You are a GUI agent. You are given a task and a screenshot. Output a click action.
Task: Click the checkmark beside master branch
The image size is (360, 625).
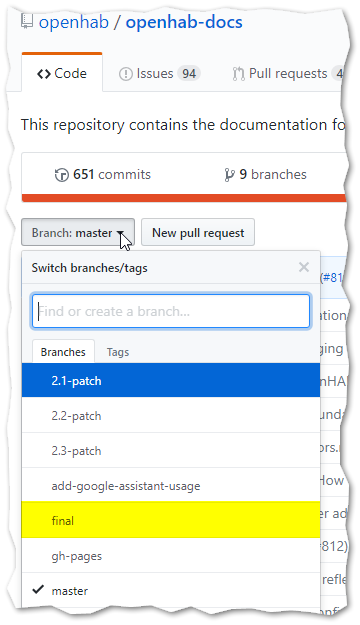[38, 589]
